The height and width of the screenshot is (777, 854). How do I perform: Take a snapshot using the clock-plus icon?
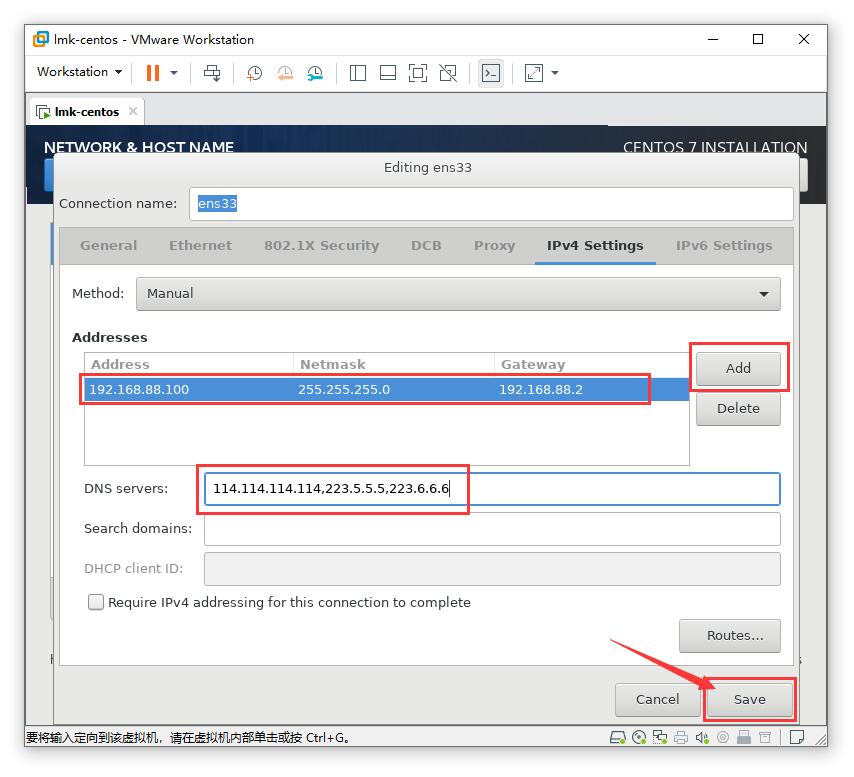[254, 72]
